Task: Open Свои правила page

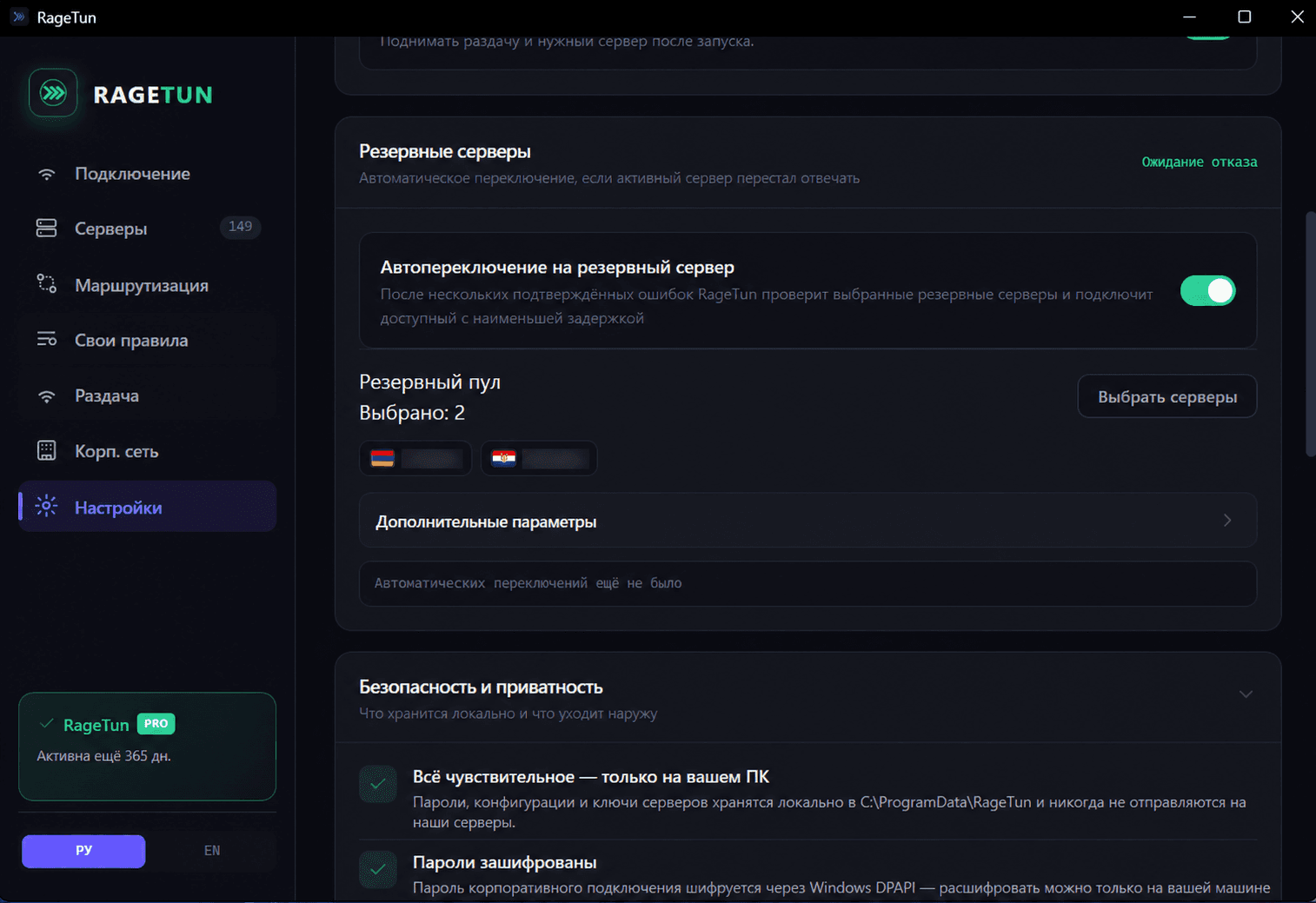Action: [x=148, y=341]
